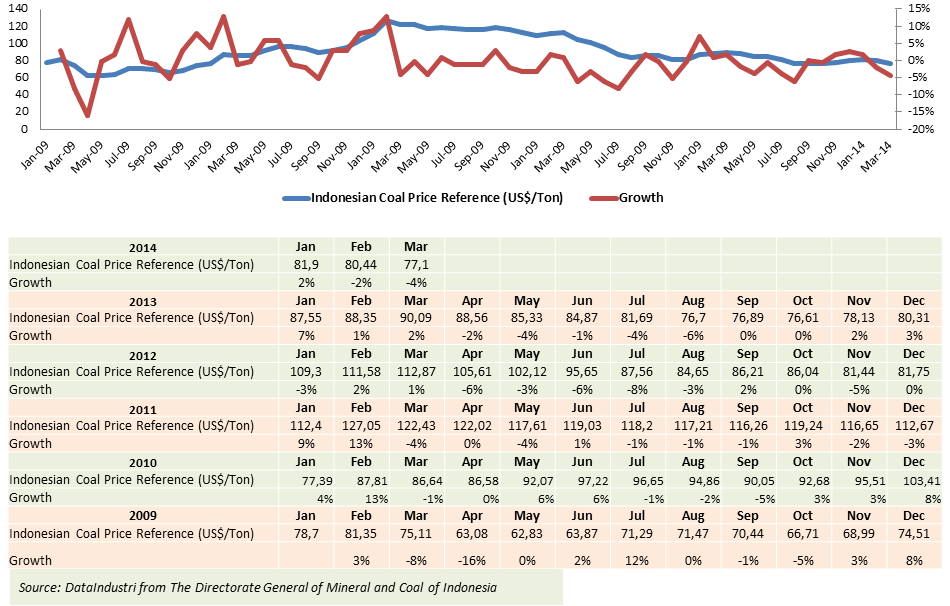This screenshot has height=606, width=950.
Task: Click the blue legend line for Coal Price Reference
Action: click(x=296, y=198)
